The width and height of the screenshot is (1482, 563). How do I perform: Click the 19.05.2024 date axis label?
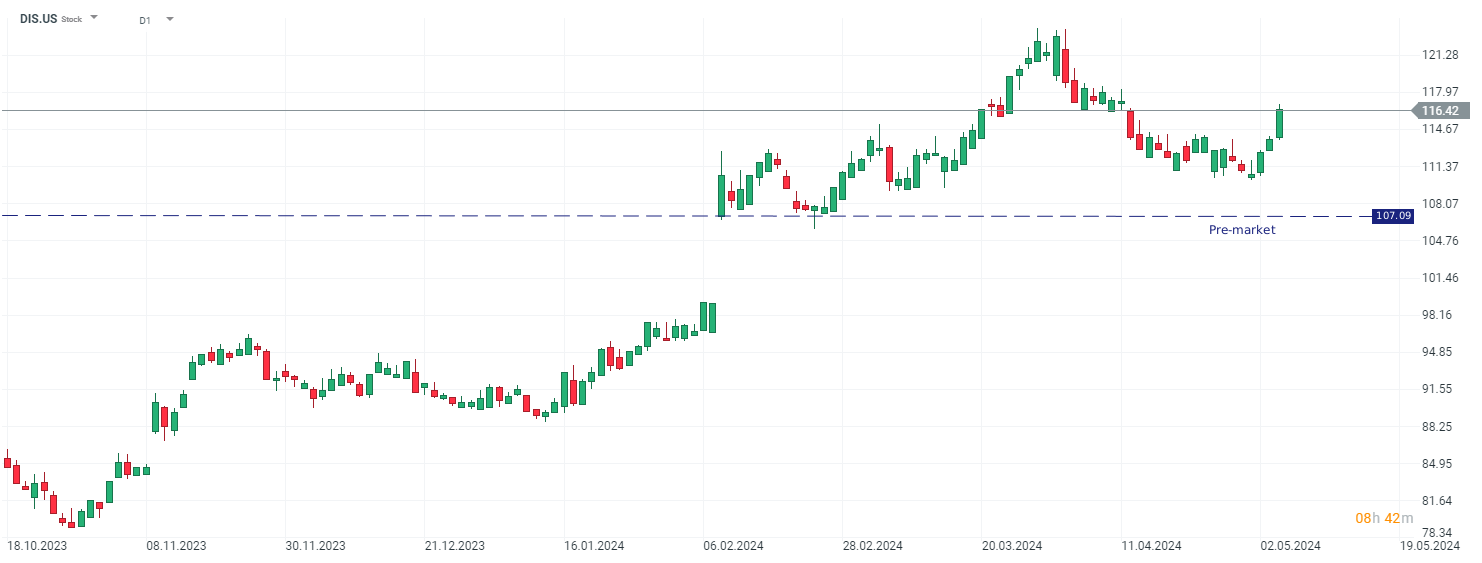point(1429,546)
